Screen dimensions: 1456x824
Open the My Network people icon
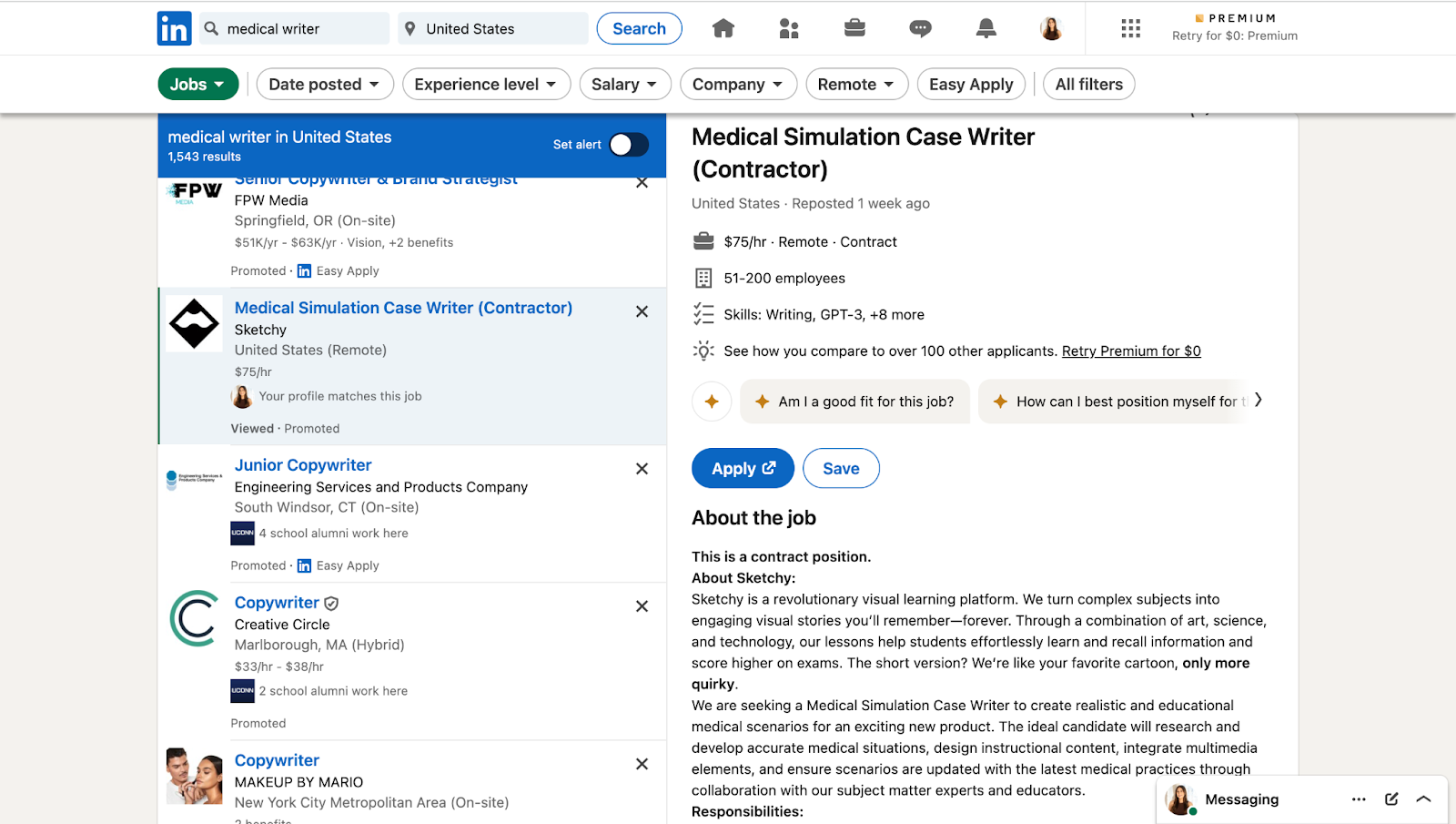789,28
